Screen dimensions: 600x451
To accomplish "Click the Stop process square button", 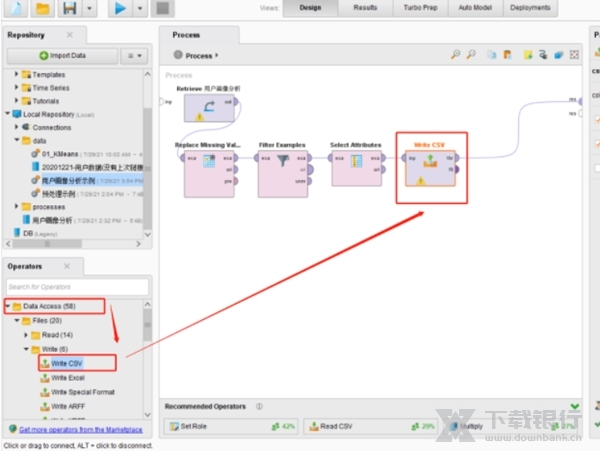I will 163,9.
